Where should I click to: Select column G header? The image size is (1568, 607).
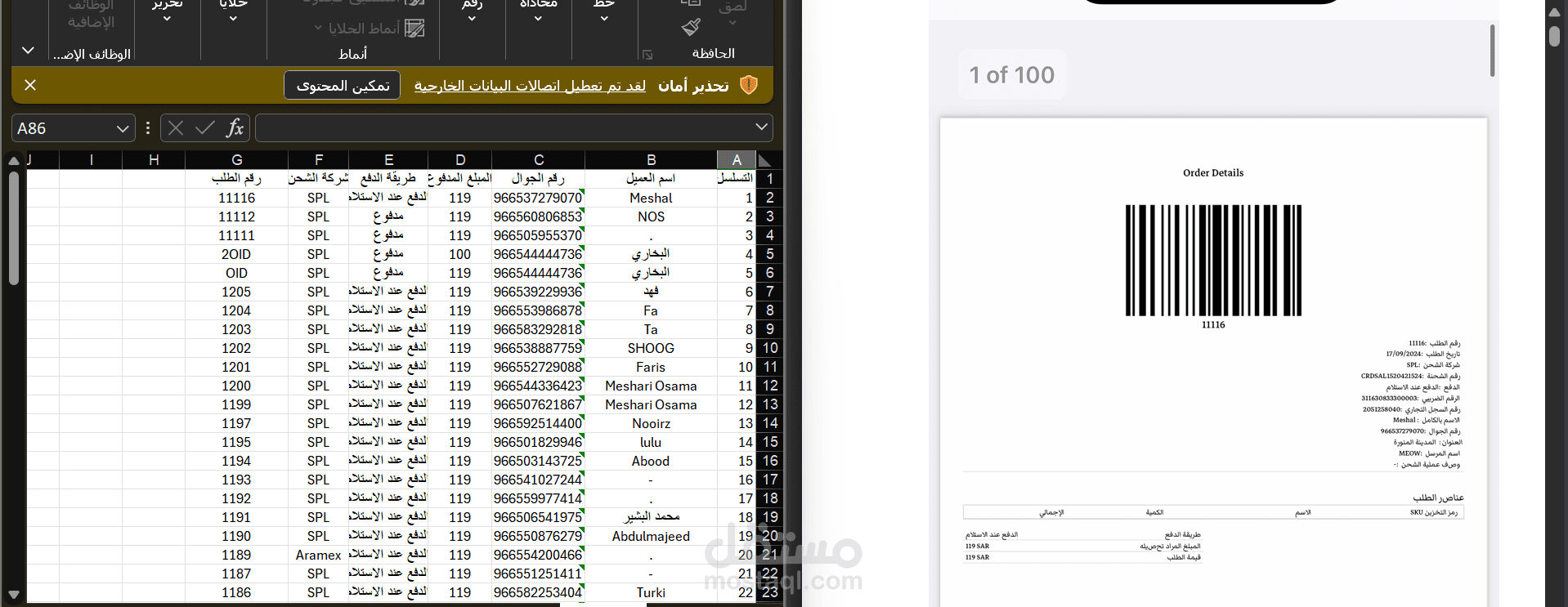click(x=237, y=160)
